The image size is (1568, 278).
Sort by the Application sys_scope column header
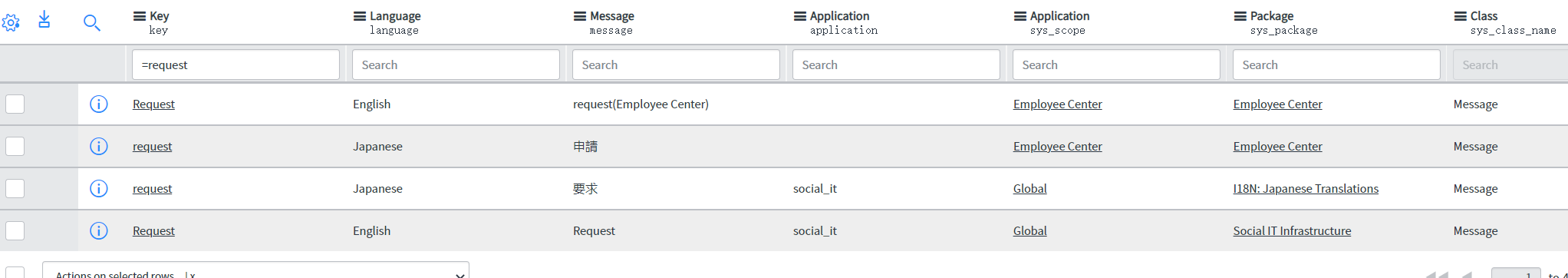1059,16
